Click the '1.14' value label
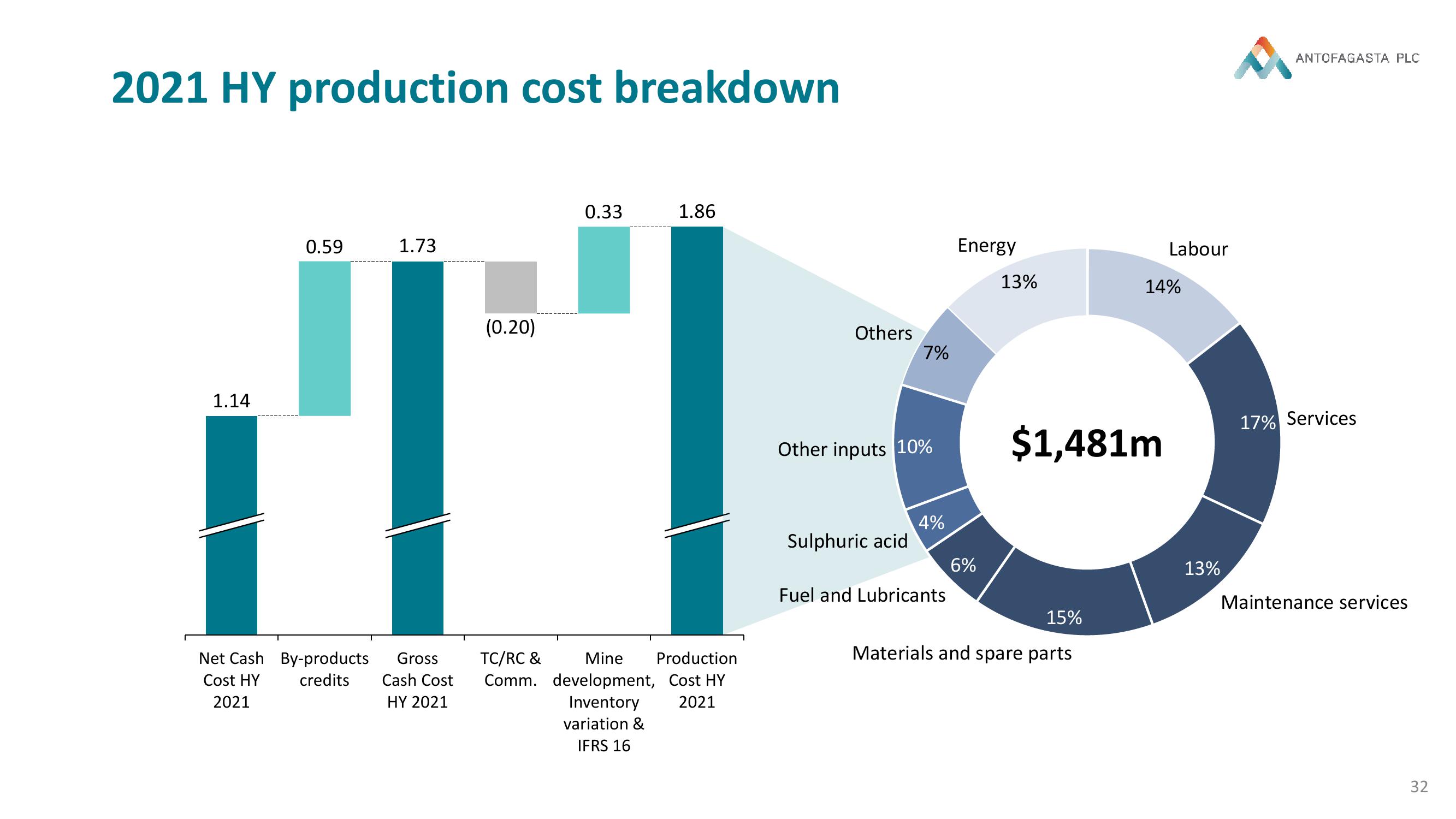The height and width of the screenshot is (819, 1456). point(231,401)
